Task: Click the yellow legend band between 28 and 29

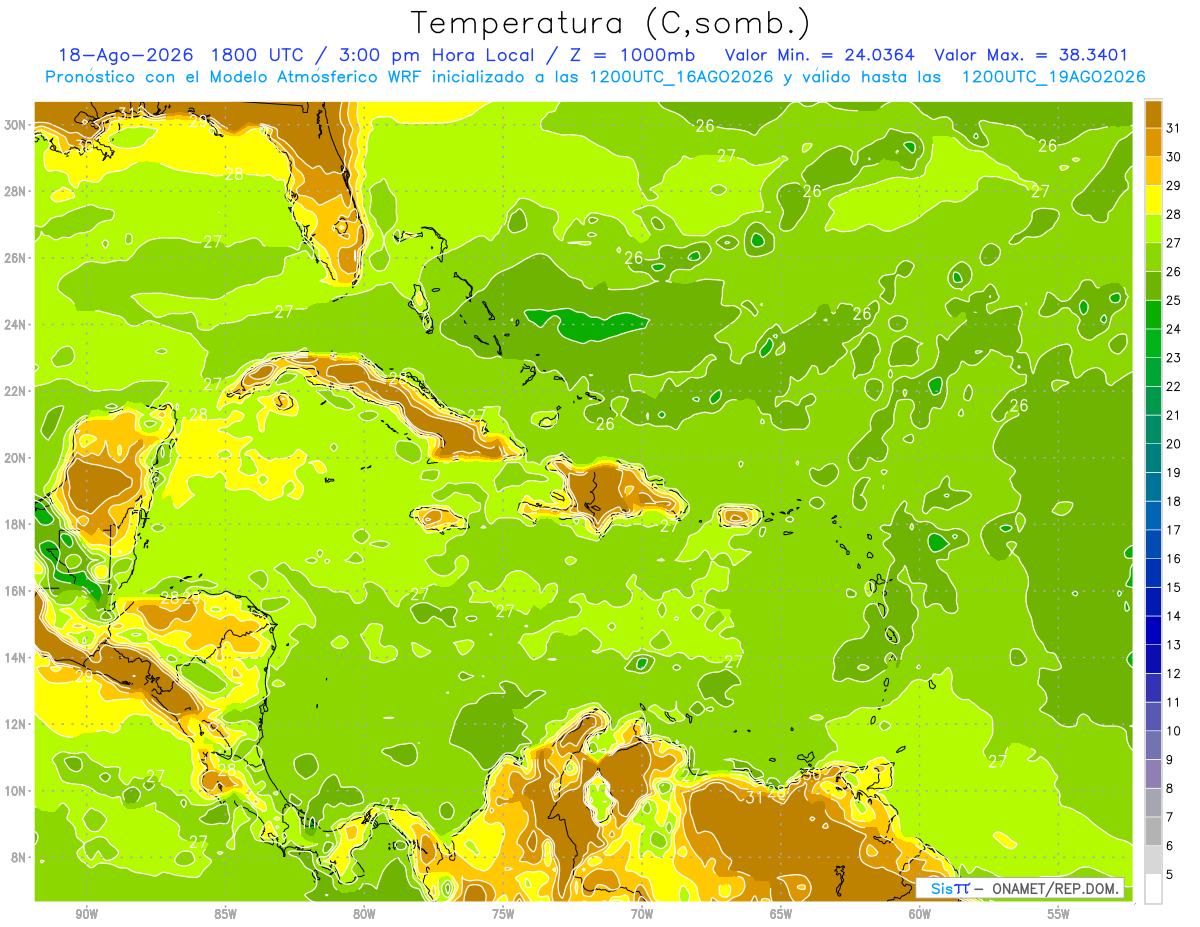Action: 1153,199
